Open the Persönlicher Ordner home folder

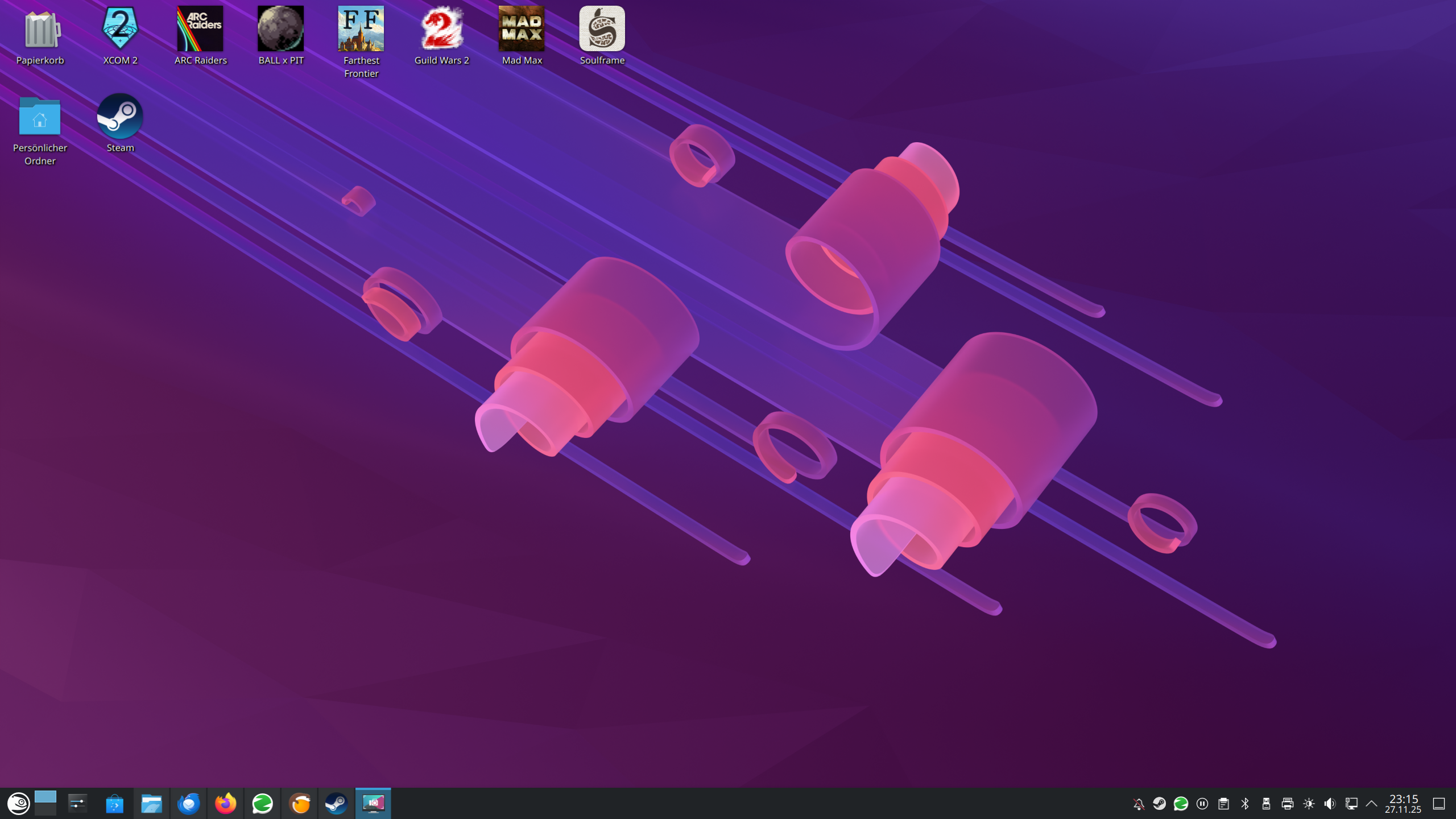click(x=40, y=117)
